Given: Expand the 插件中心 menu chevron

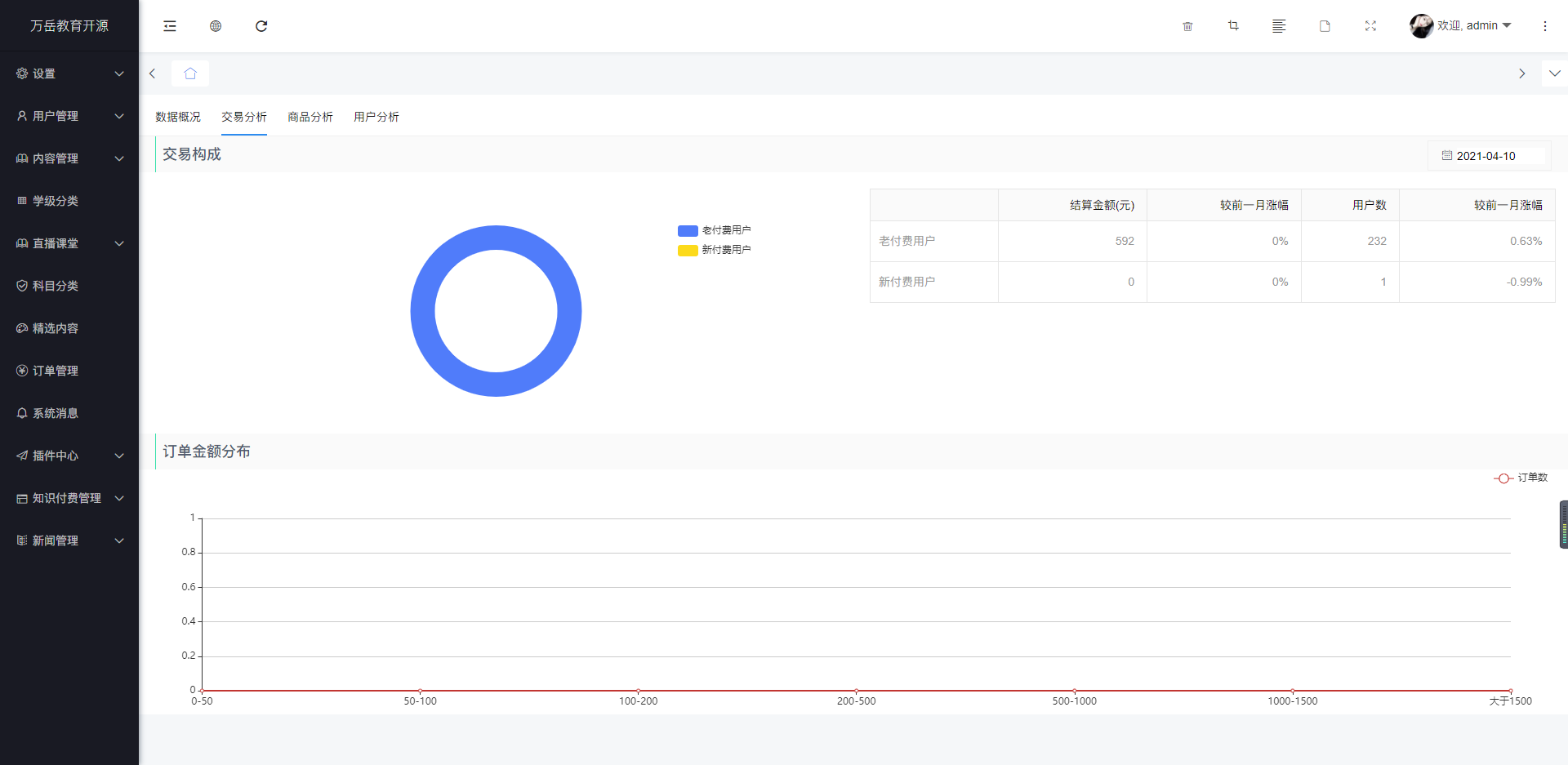Looking at the screenshot, I should (119, 456).
